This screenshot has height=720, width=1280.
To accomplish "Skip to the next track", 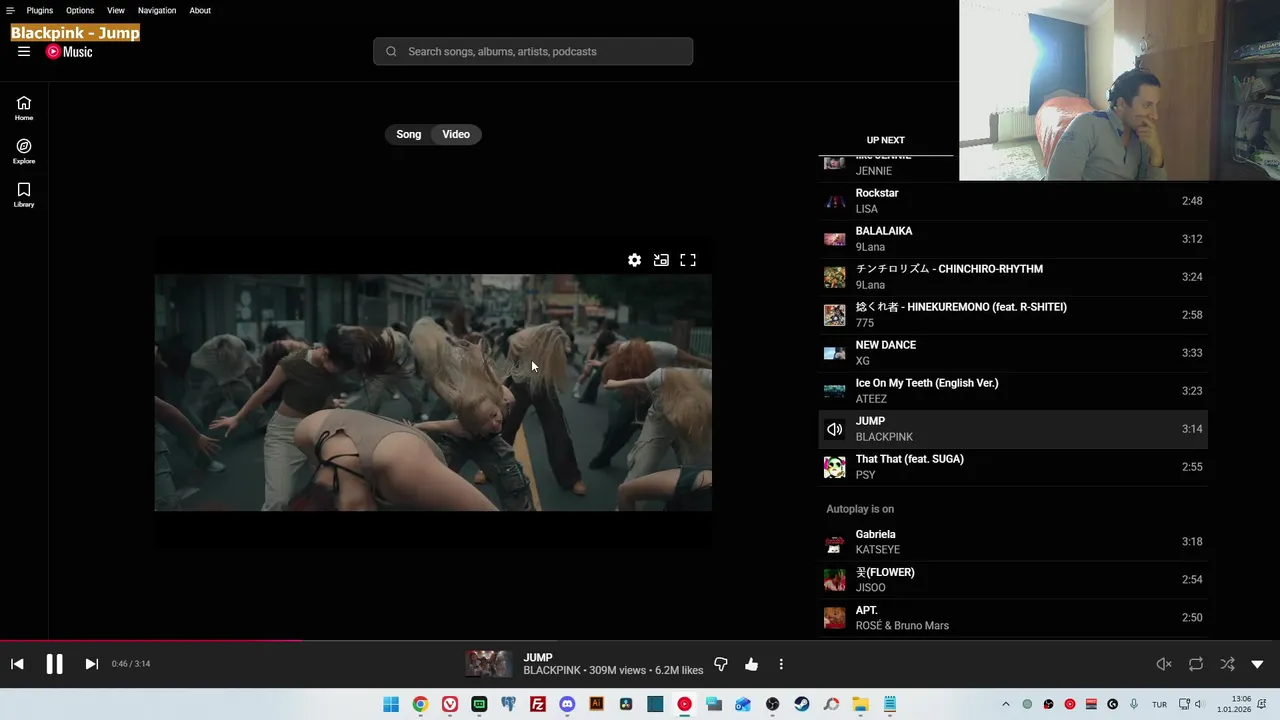I will pos(91,664).
